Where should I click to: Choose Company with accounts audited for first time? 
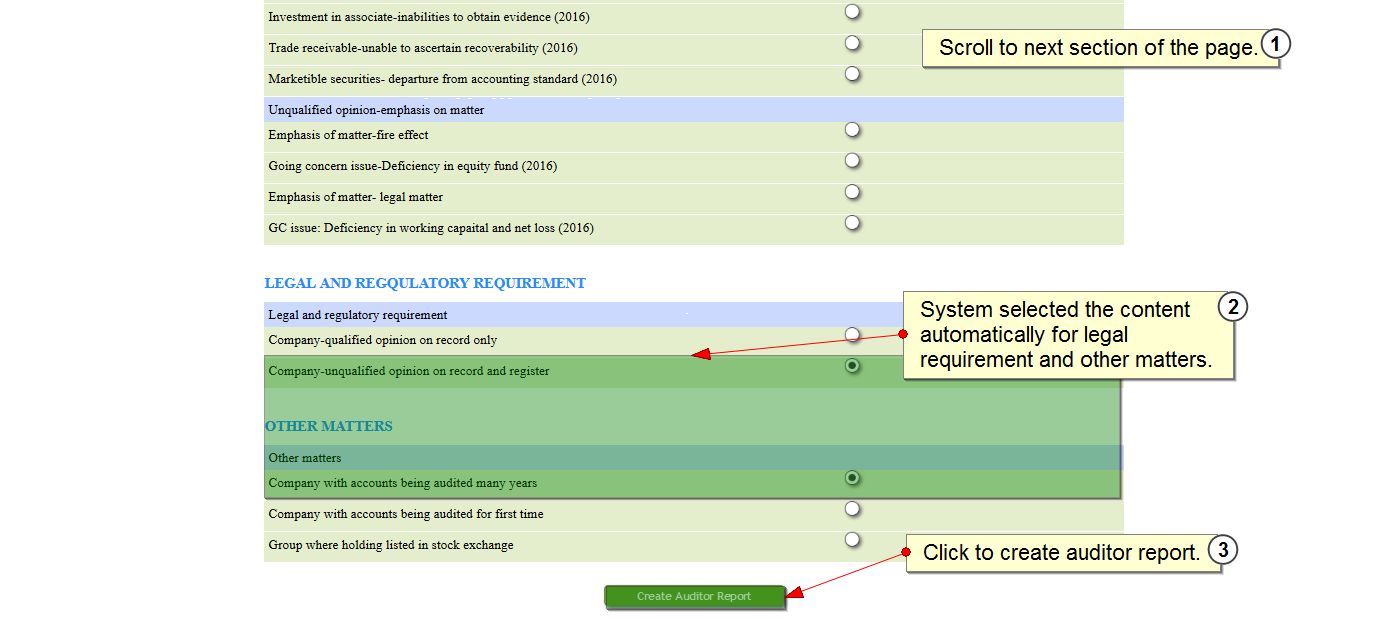(852, 509)
